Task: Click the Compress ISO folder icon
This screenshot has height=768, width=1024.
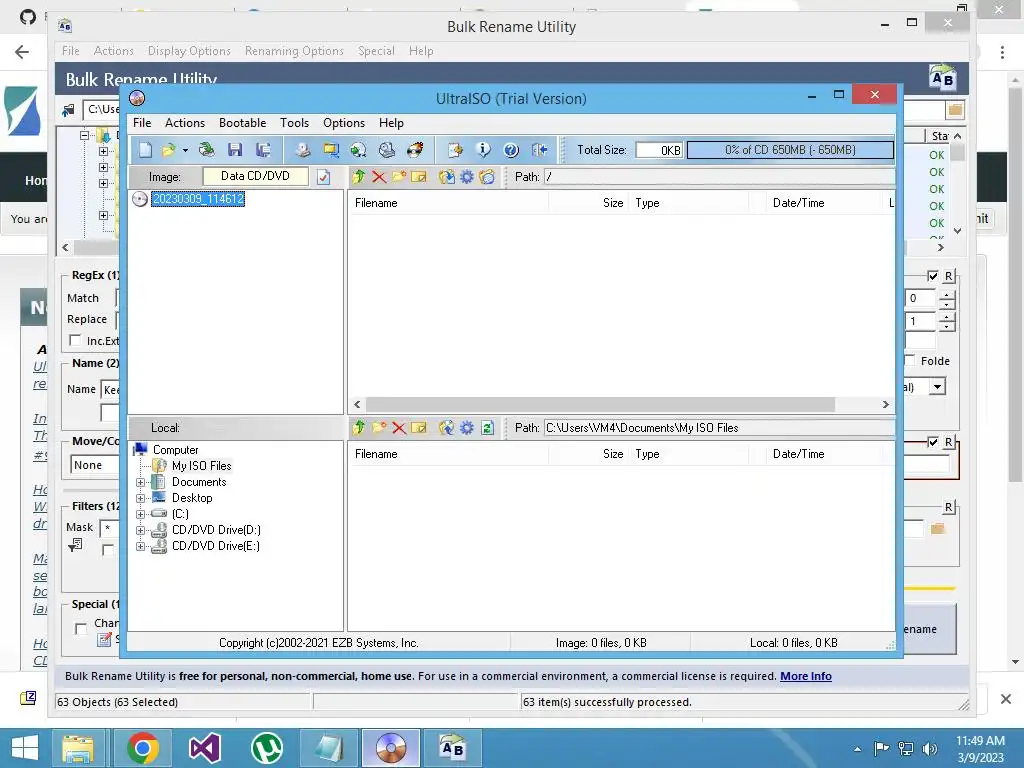Action: point(331,150)
